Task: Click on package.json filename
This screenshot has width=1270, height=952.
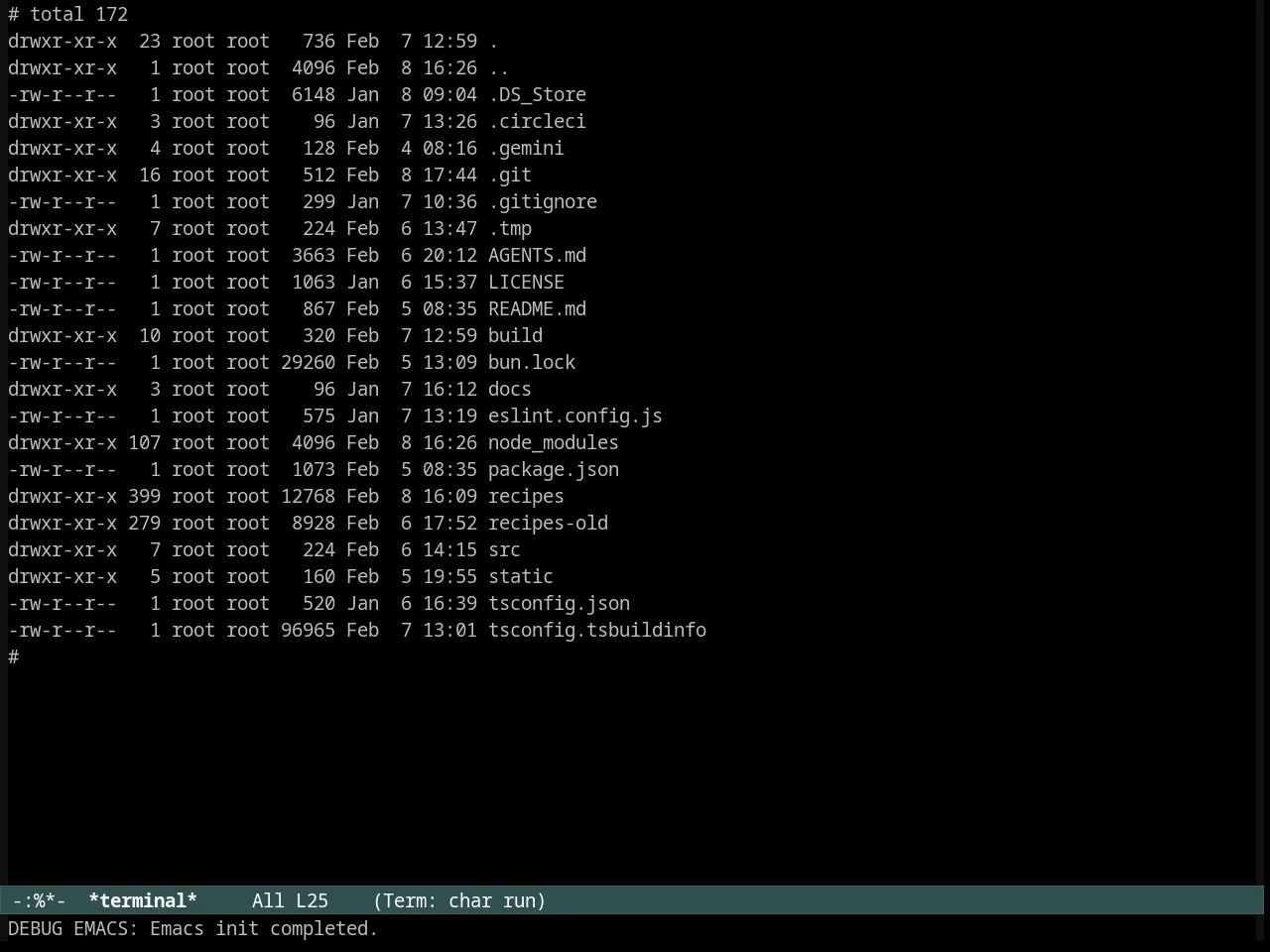Action: click(554, 469)
